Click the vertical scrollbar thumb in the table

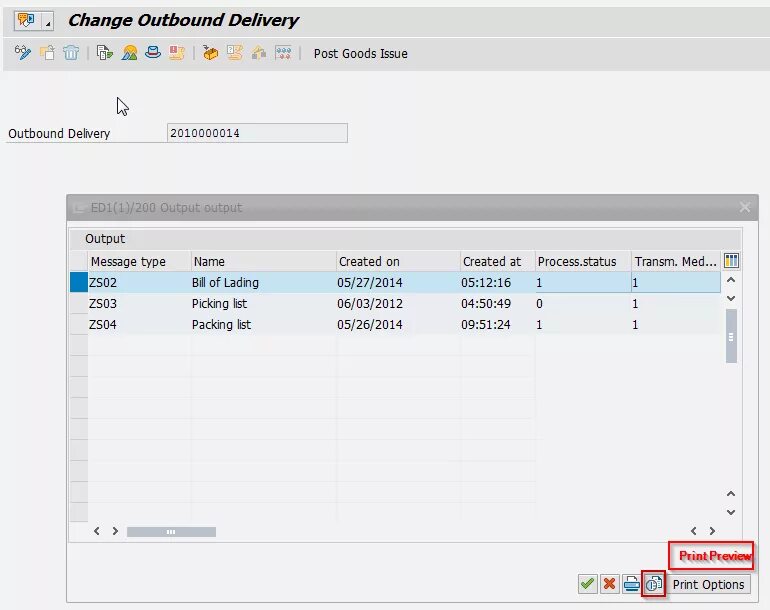731,336
